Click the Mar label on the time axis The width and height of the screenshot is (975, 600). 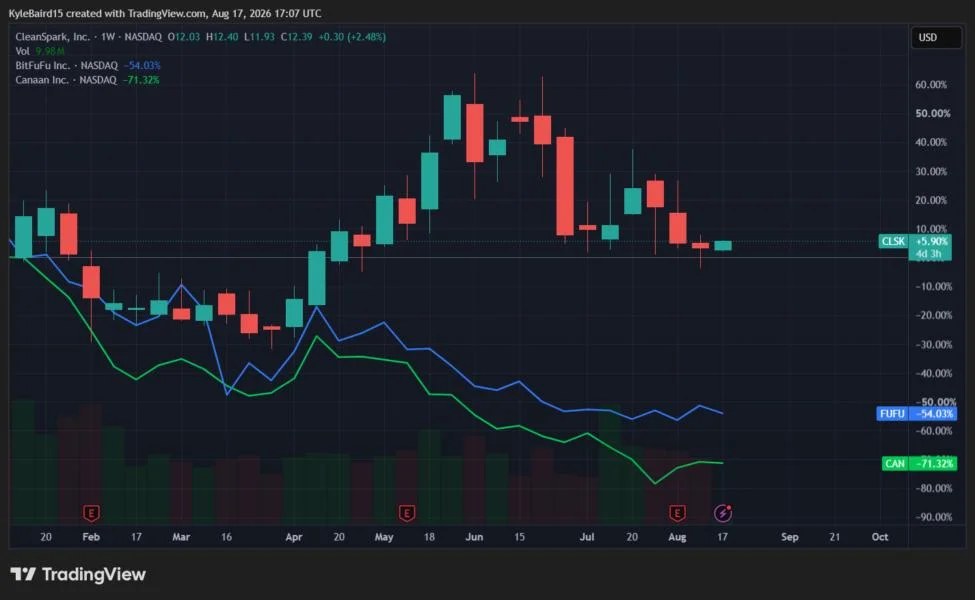(181, 537)
